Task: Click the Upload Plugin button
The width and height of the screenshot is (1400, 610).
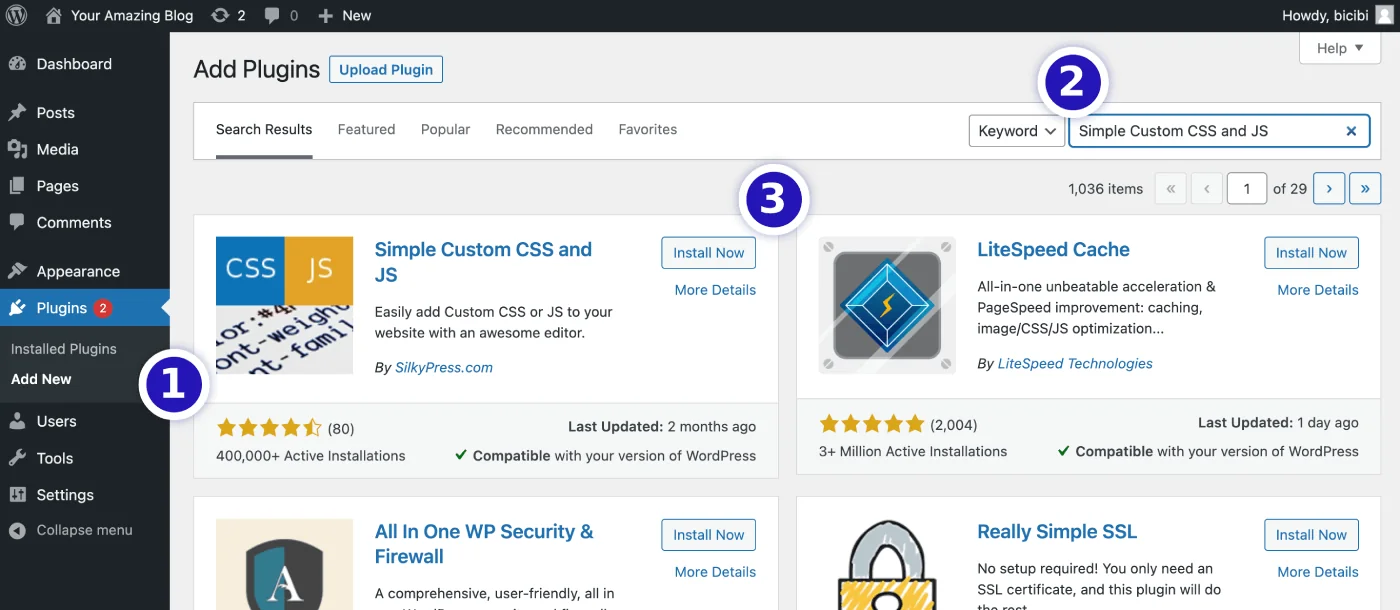Action: coord(386,69)
